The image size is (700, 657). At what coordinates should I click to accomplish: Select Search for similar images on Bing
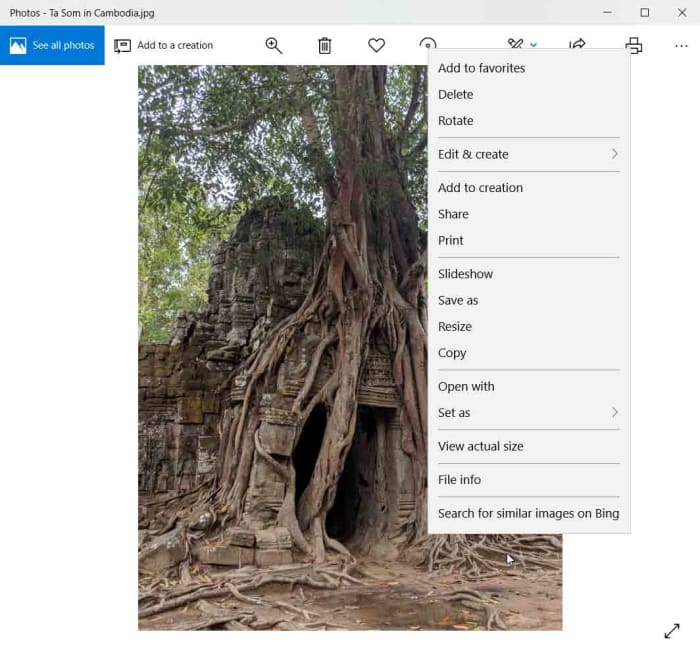529,514
